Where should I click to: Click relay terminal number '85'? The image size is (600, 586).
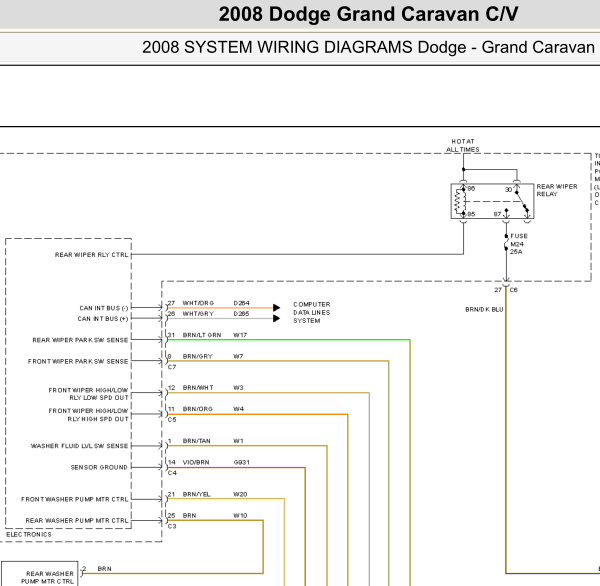coord(471,214)
